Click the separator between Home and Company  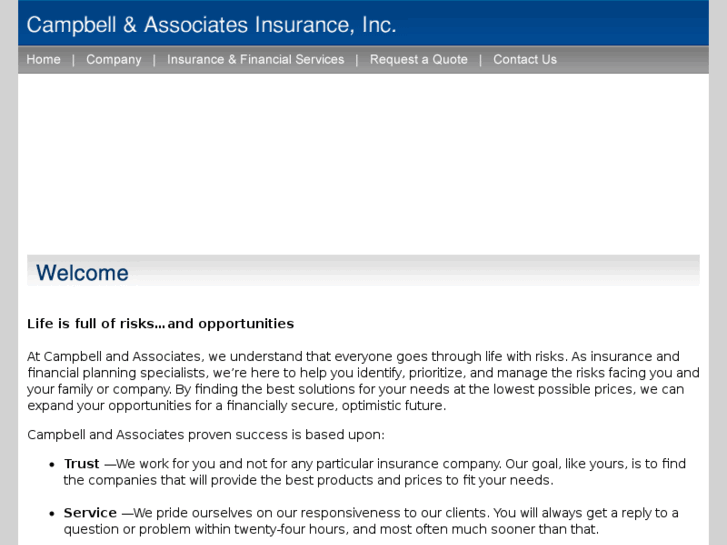tap(73, 60)
